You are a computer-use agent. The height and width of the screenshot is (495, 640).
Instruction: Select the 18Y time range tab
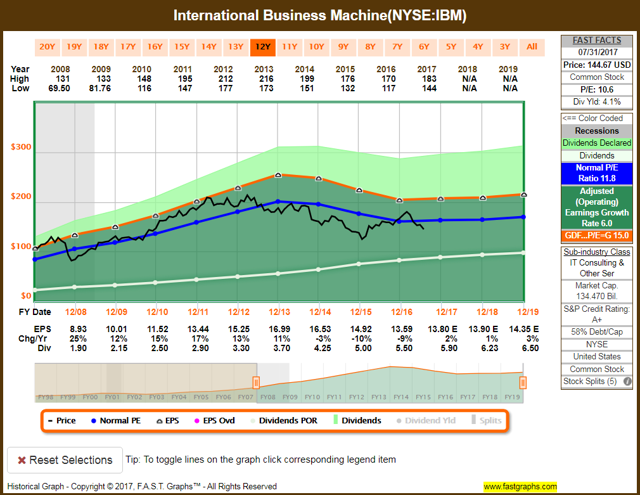pos(101,47)
